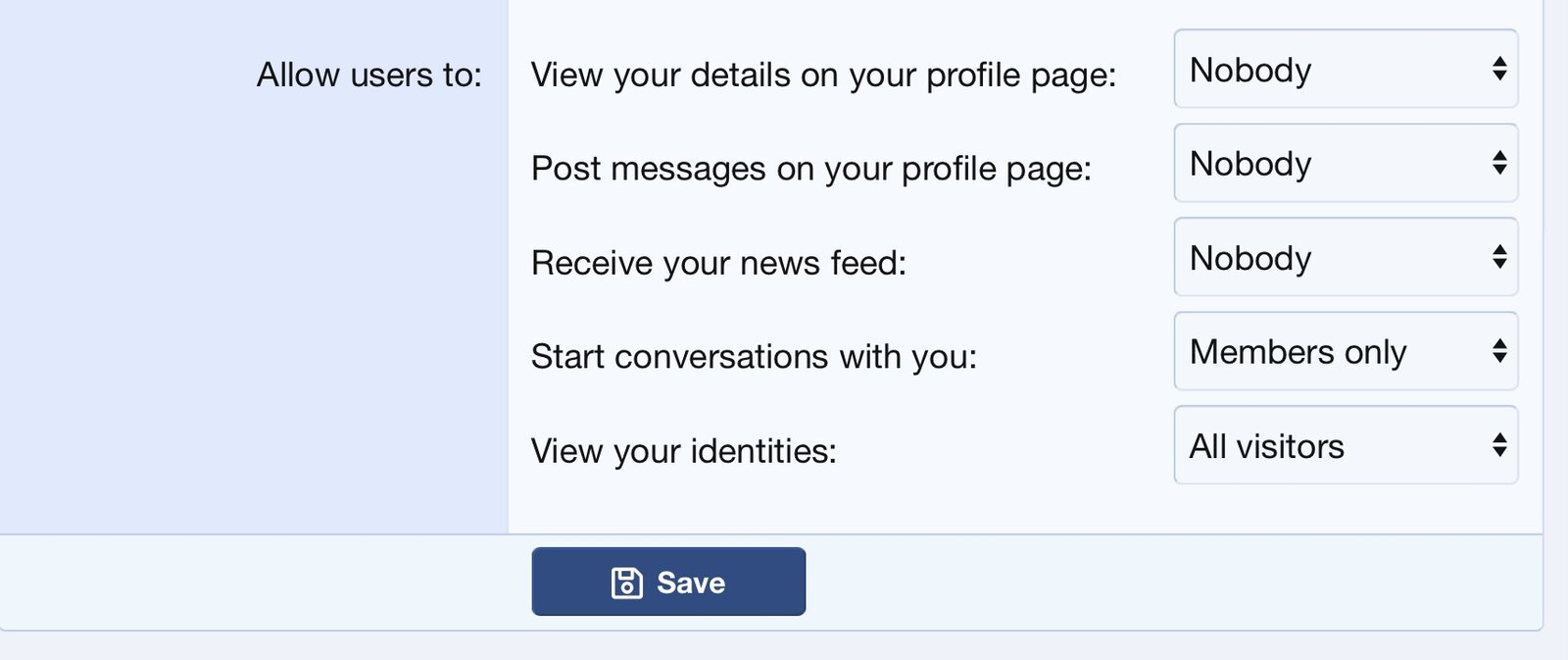The width and height of the screenshot is (1568, 660).
Task: Click arrows icon beside All visitors
Action: tap(1499, 445)
